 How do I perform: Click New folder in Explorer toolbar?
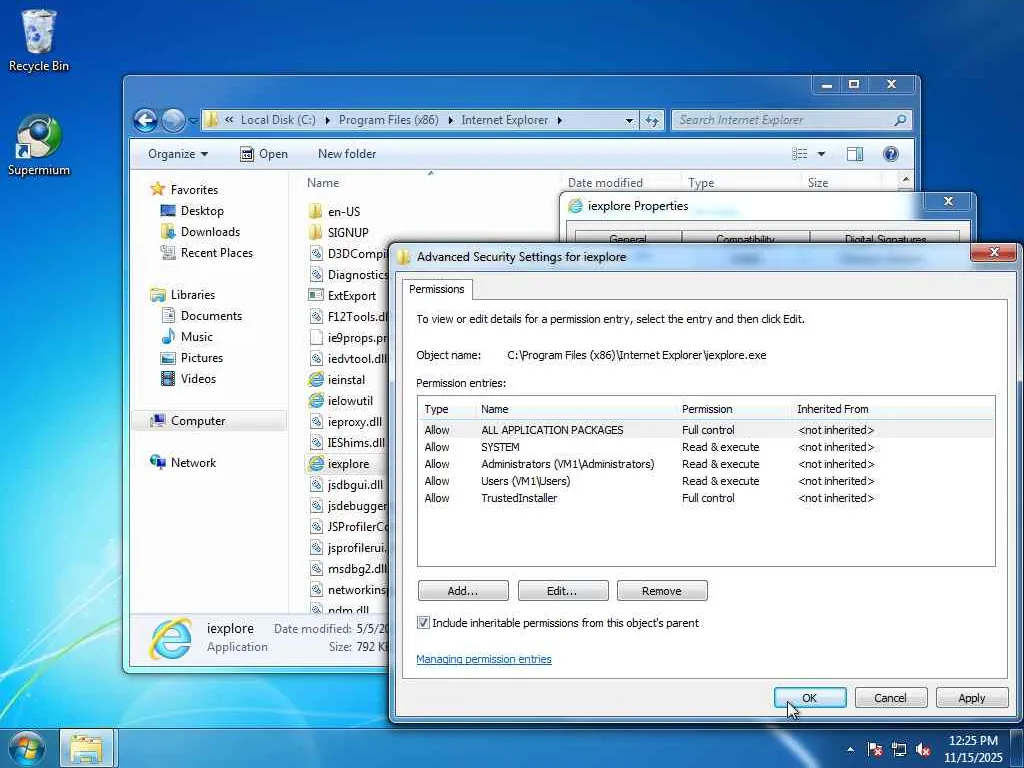(x=347, y=154)
